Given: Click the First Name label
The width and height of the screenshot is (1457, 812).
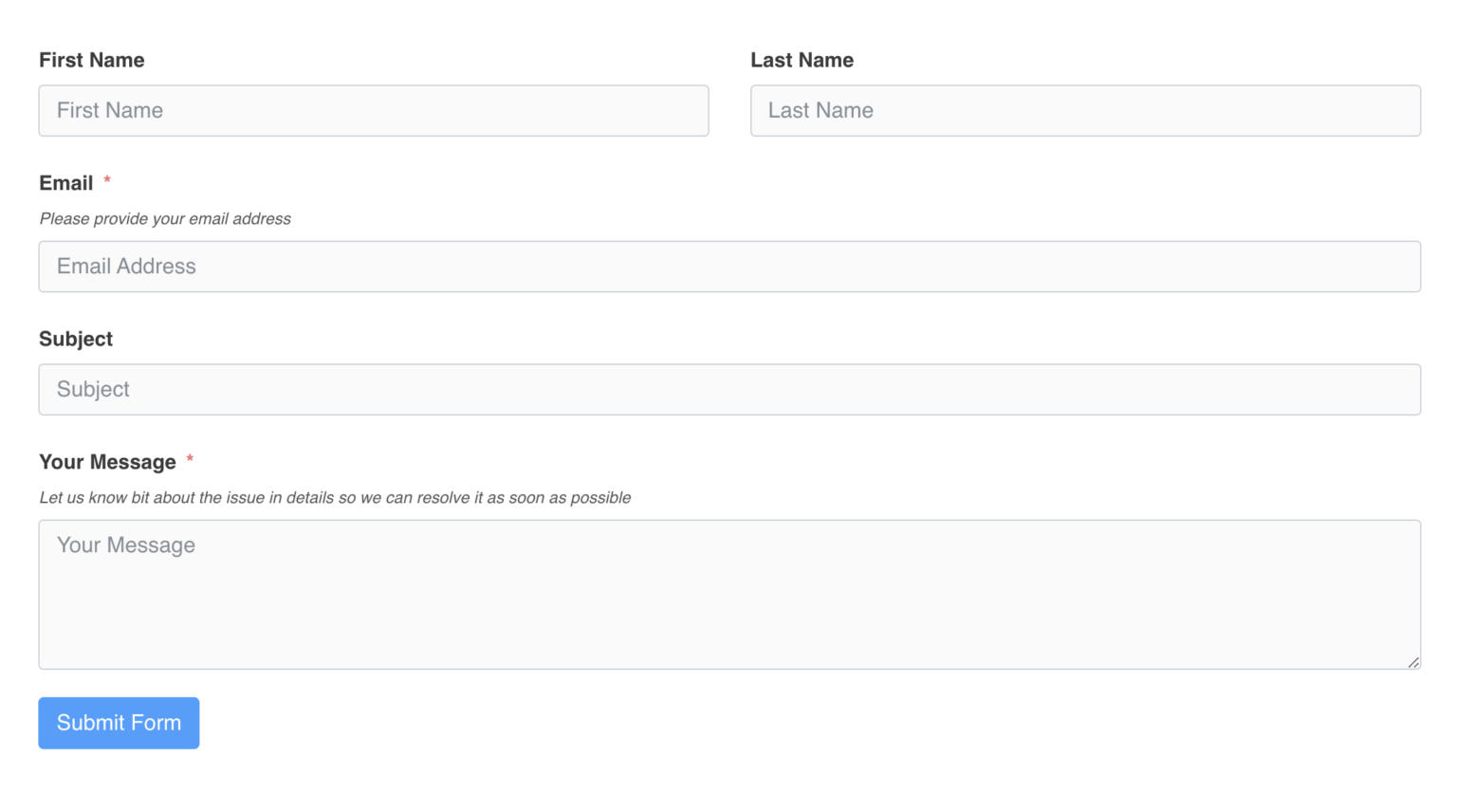Looking at the screenshot, I should point(91,60).
